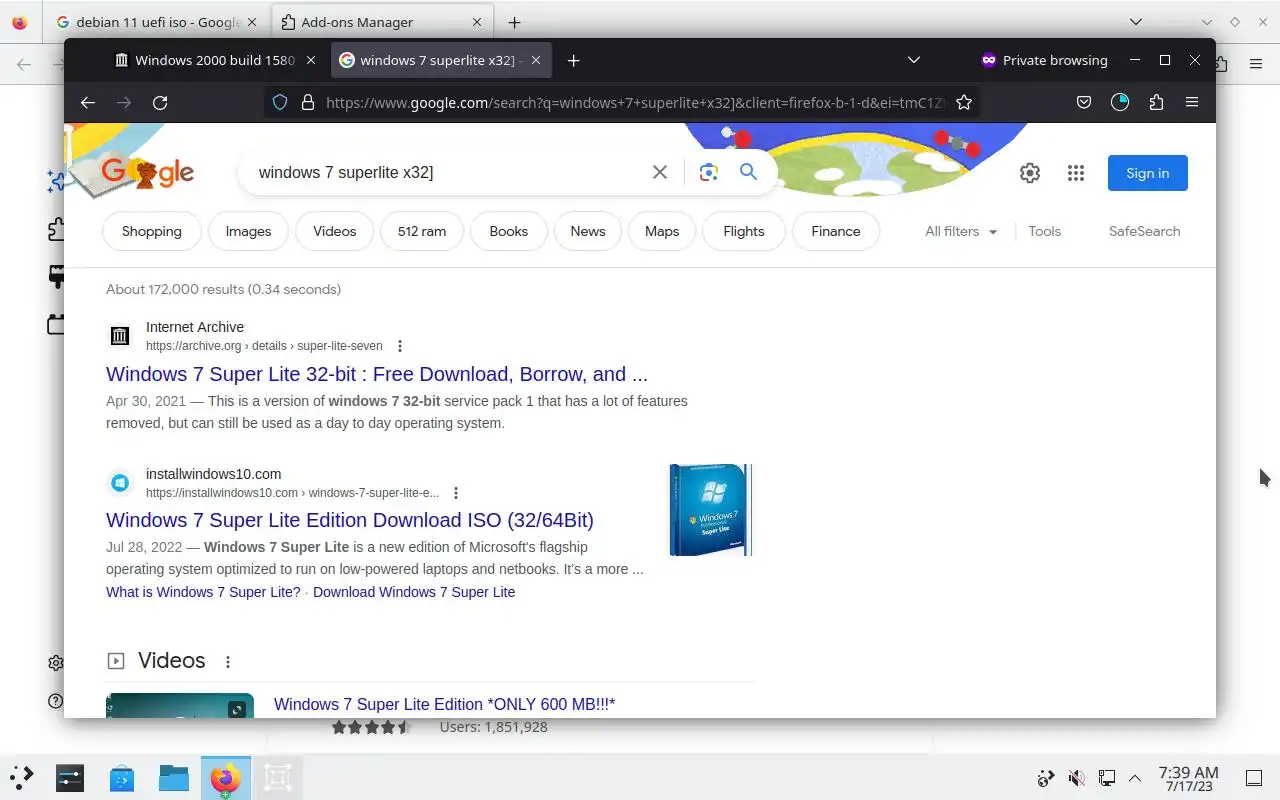The width and height of the screenshot is (1280, 800).
Task: Filter results by Videos chip
Action: point(335,231)
